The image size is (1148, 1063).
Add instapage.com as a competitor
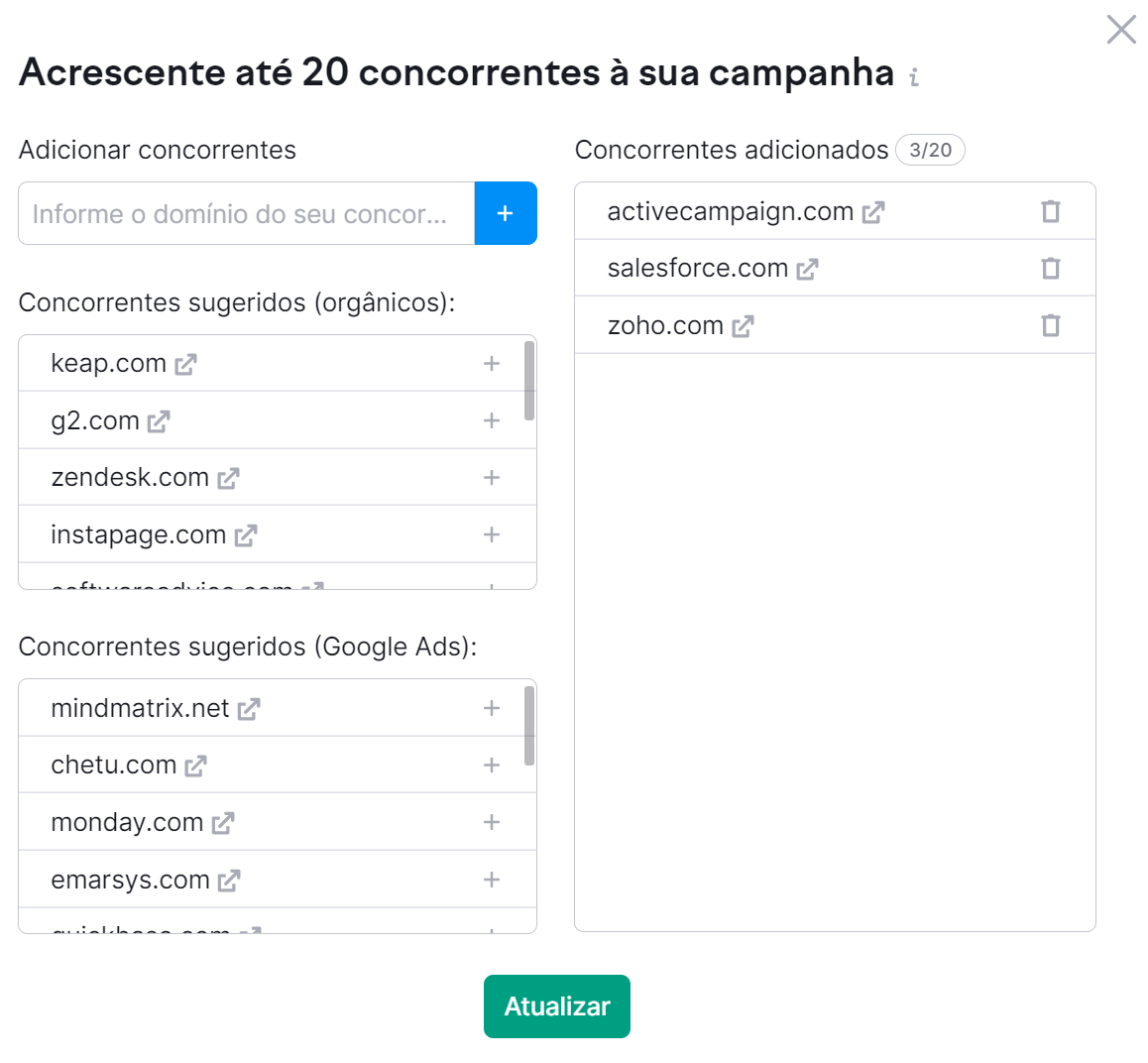491,534
